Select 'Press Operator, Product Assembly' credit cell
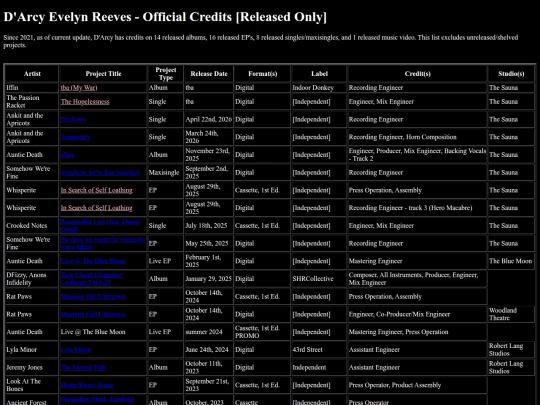The image size is (540, 405). pyautogui.click(x=417, y=385)
